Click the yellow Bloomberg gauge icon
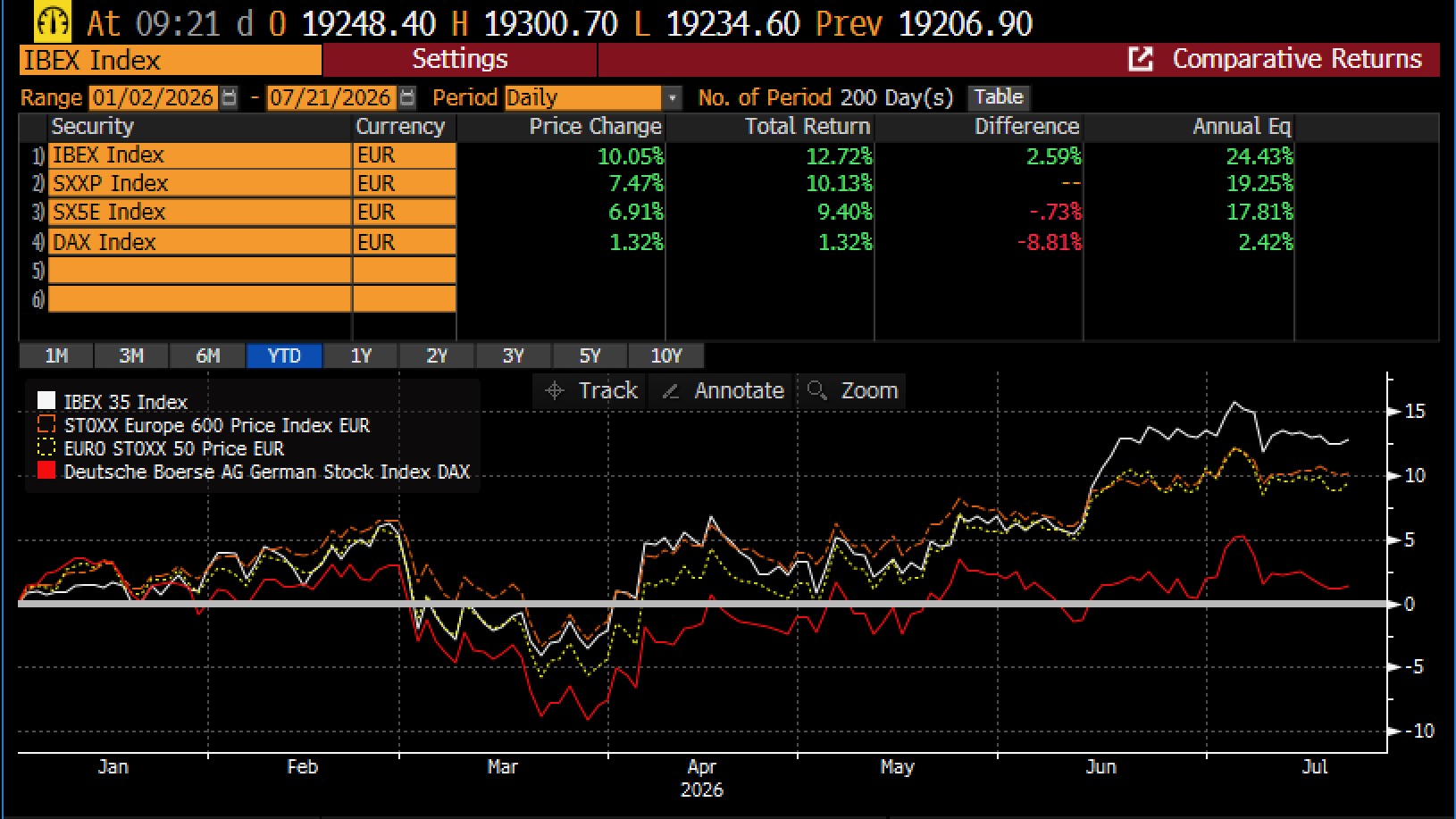 (52, 22)
